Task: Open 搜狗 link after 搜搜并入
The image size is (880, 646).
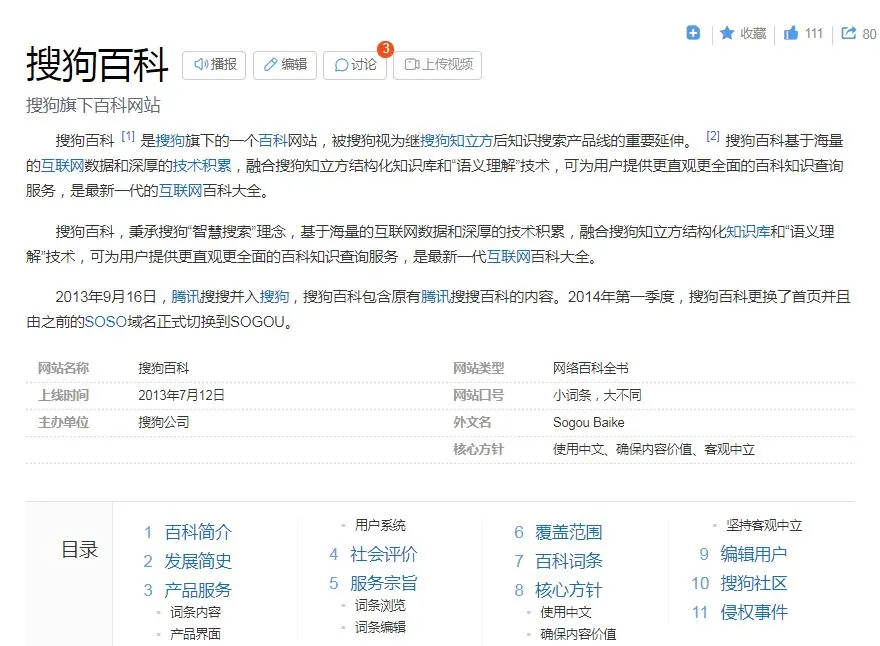Action: pos(274,297)
